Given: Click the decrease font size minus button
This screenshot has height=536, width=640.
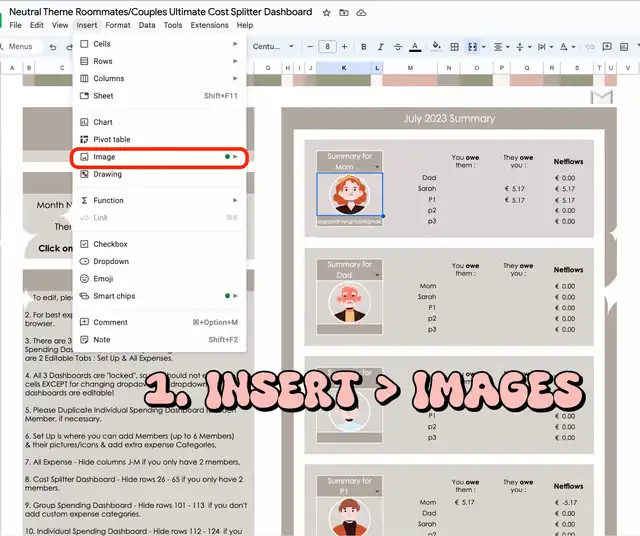Looking at the screenshot, I should tap(310, 46).
